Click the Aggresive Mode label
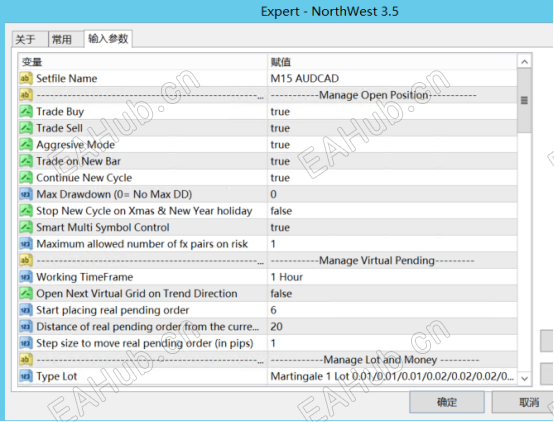 (75, 145)
